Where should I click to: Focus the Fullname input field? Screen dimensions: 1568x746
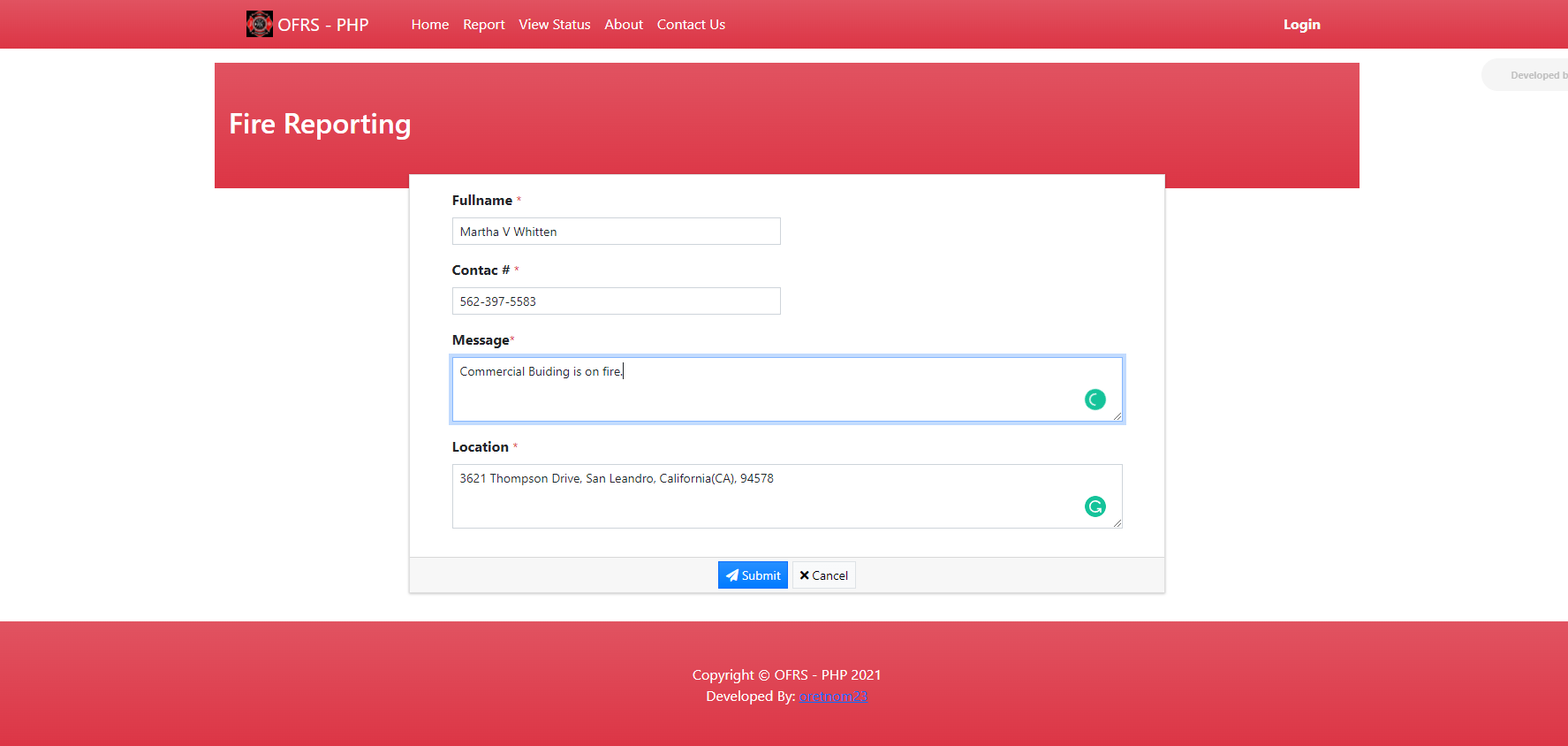[x=616, y=232]
